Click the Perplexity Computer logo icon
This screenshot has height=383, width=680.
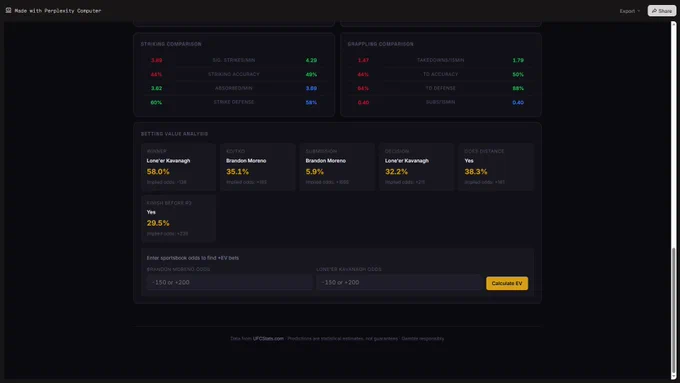8,10
